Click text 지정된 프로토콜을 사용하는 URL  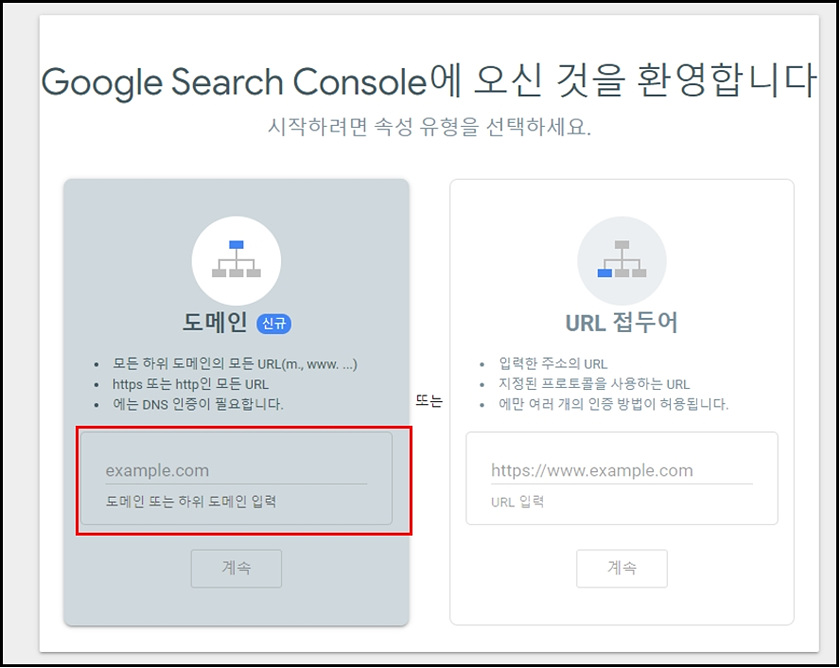click(x=594, y=384)
